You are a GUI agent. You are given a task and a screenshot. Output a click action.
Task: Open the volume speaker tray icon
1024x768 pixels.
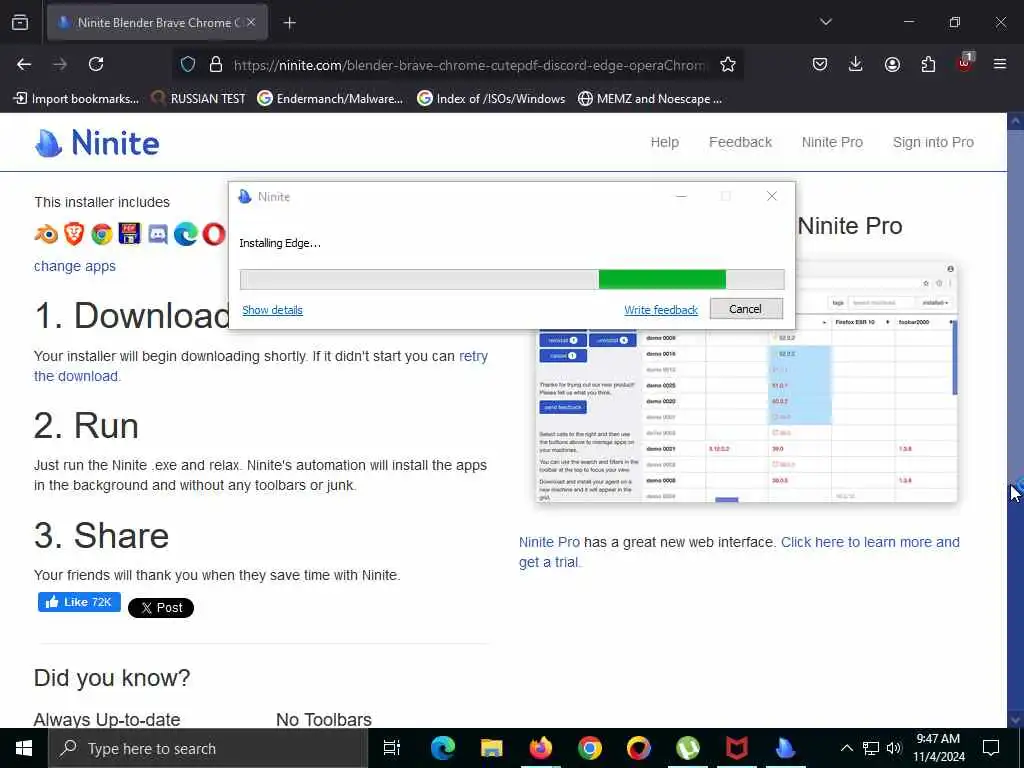click(x=894, y=748)
